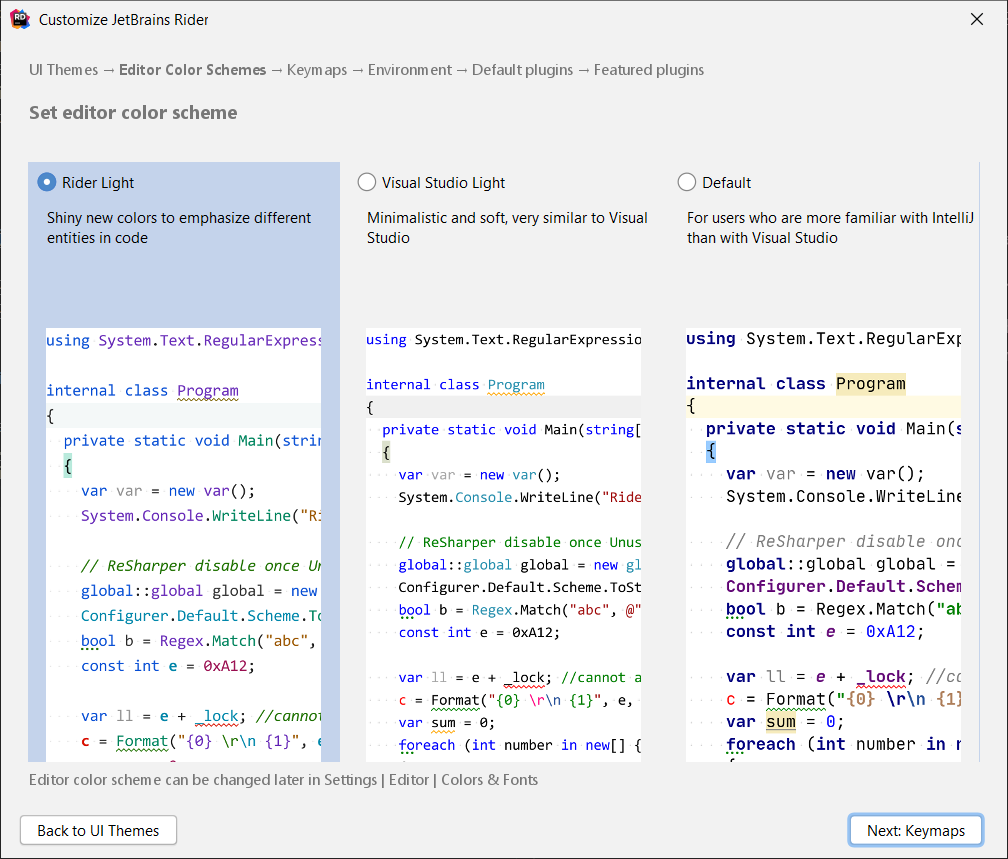
Task: Click the Rider Light code preview image
Action: (184, 545)
